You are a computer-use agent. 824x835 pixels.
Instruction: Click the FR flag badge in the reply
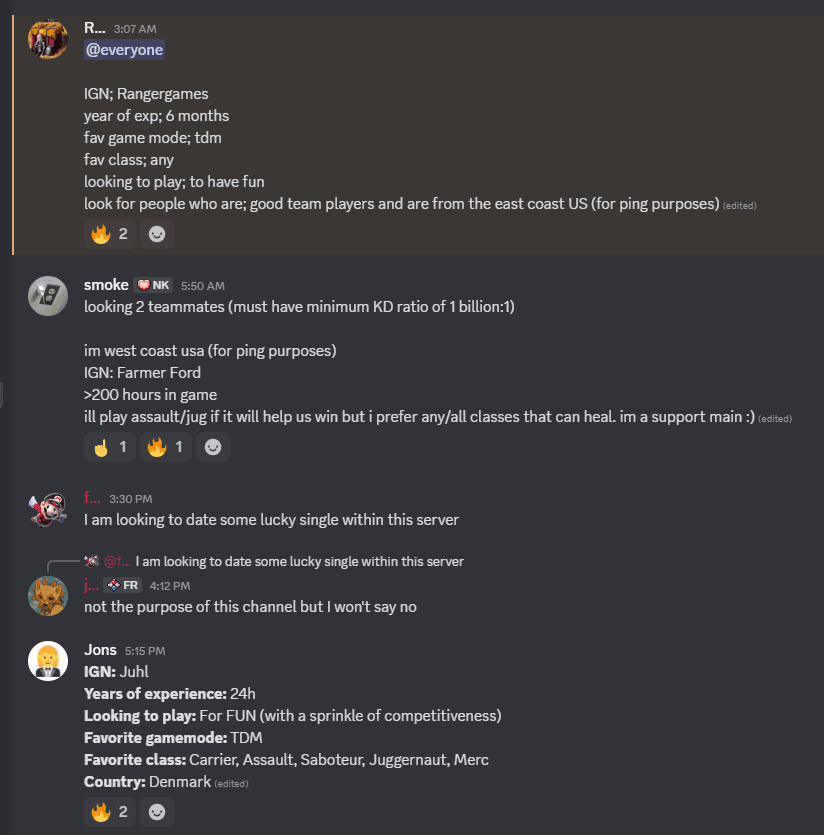123,585
